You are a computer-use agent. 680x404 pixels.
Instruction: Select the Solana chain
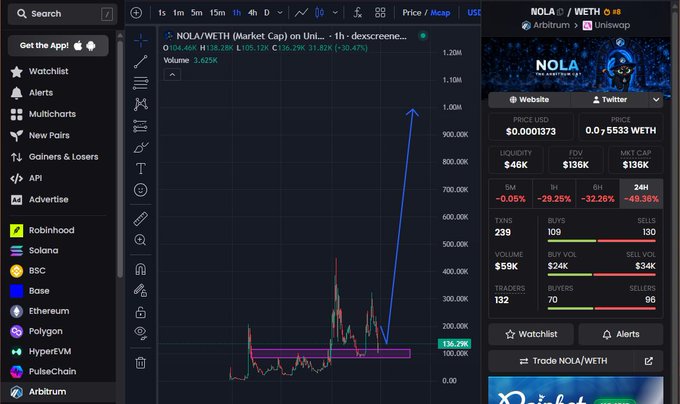tap(59, 251)
